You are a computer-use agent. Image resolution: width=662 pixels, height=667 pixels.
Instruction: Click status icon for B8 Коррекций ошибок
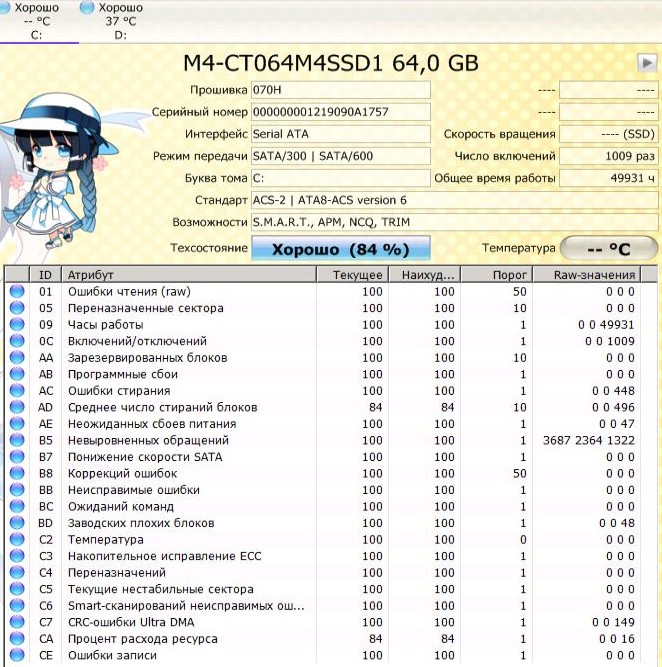pyautogui.click(x=17, y=473)
